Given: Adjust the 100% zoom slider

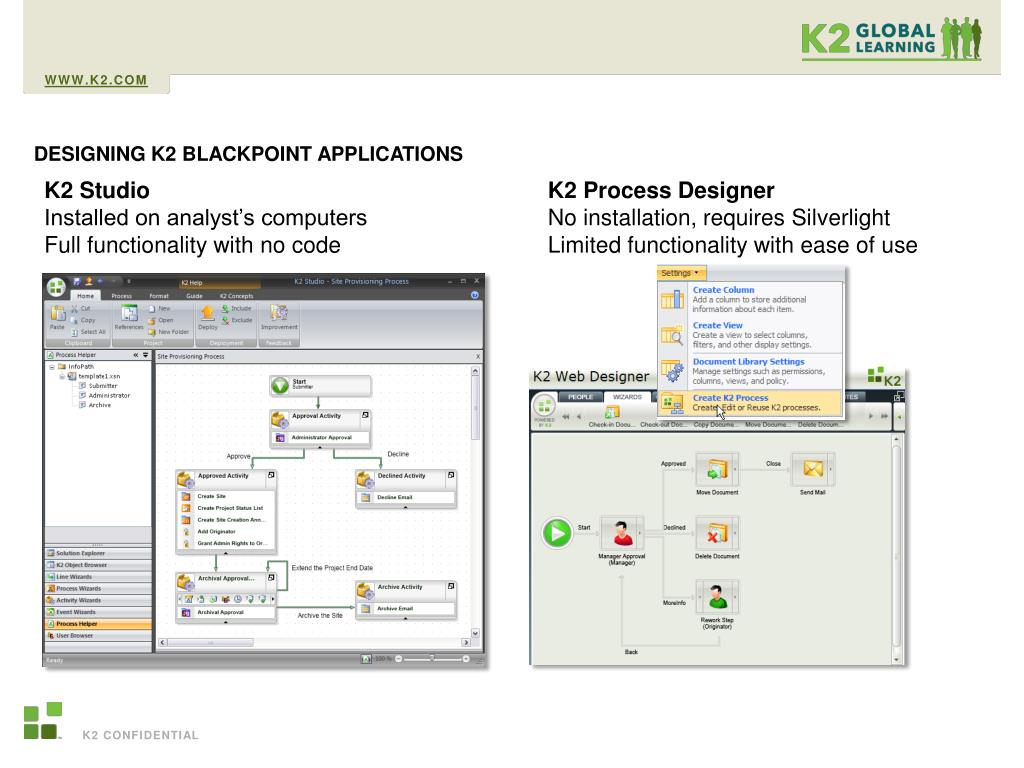Looking at the screenshot, I should [x=433, y=658].
